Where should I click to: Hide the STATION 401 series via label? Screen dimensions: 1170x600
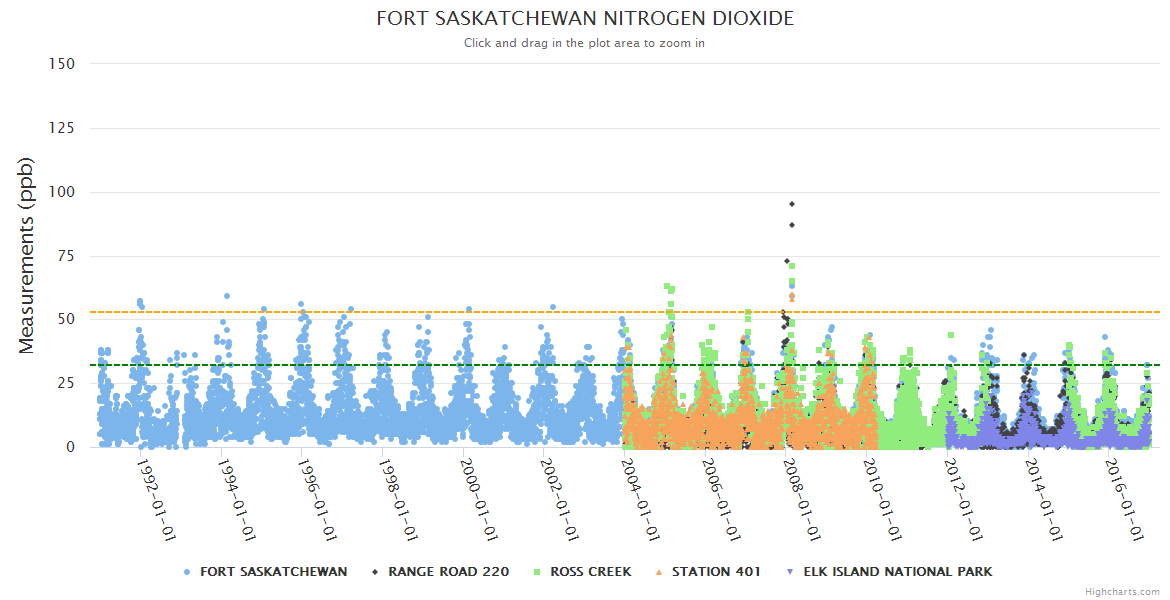[x=716, y=572]
